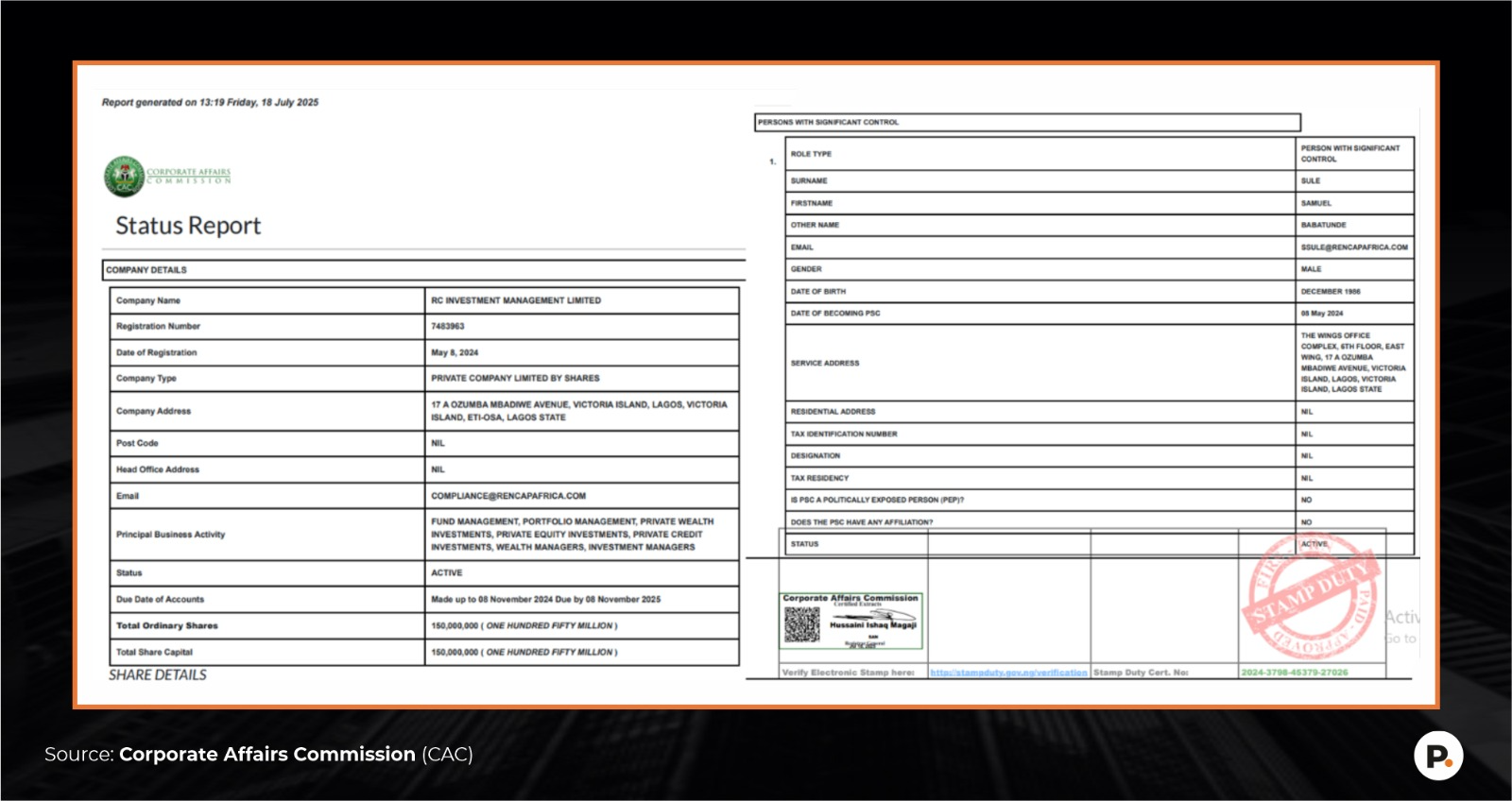The height and width of the screenshot is (801, 1512).
Task: Select SSULE@RENCAPAFRICA.COM email
Action: pyautogui.click(x=1354, y=247)
